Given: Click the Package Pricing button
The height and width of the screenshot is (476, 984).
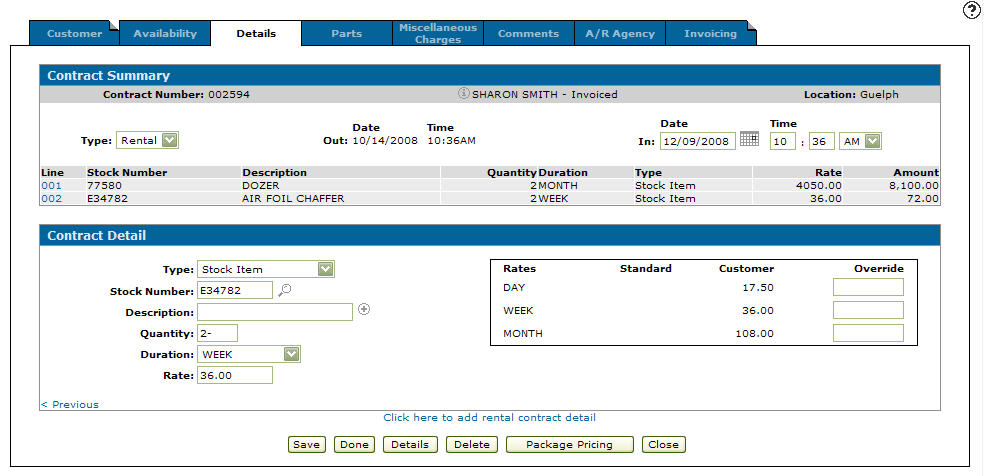Looking at the screenshot, I should [569, 444].
